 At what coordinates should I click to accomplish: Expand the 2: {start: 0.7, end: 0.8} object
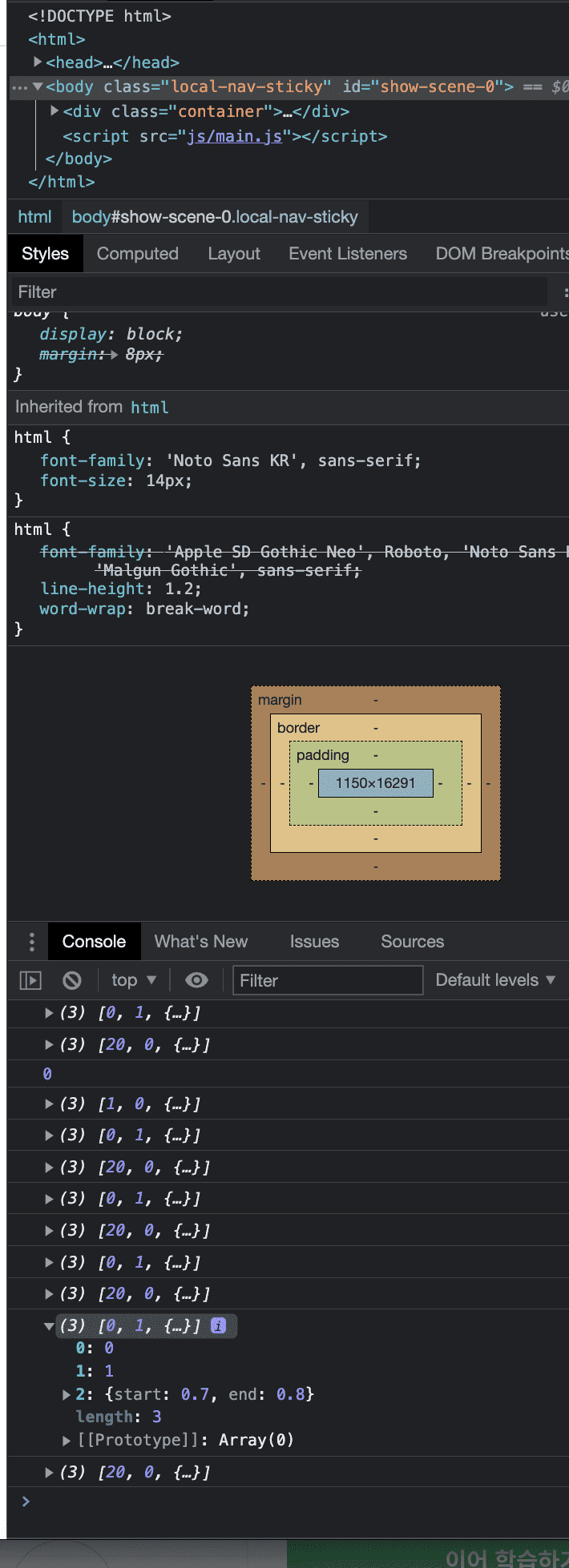[67, 1394]
